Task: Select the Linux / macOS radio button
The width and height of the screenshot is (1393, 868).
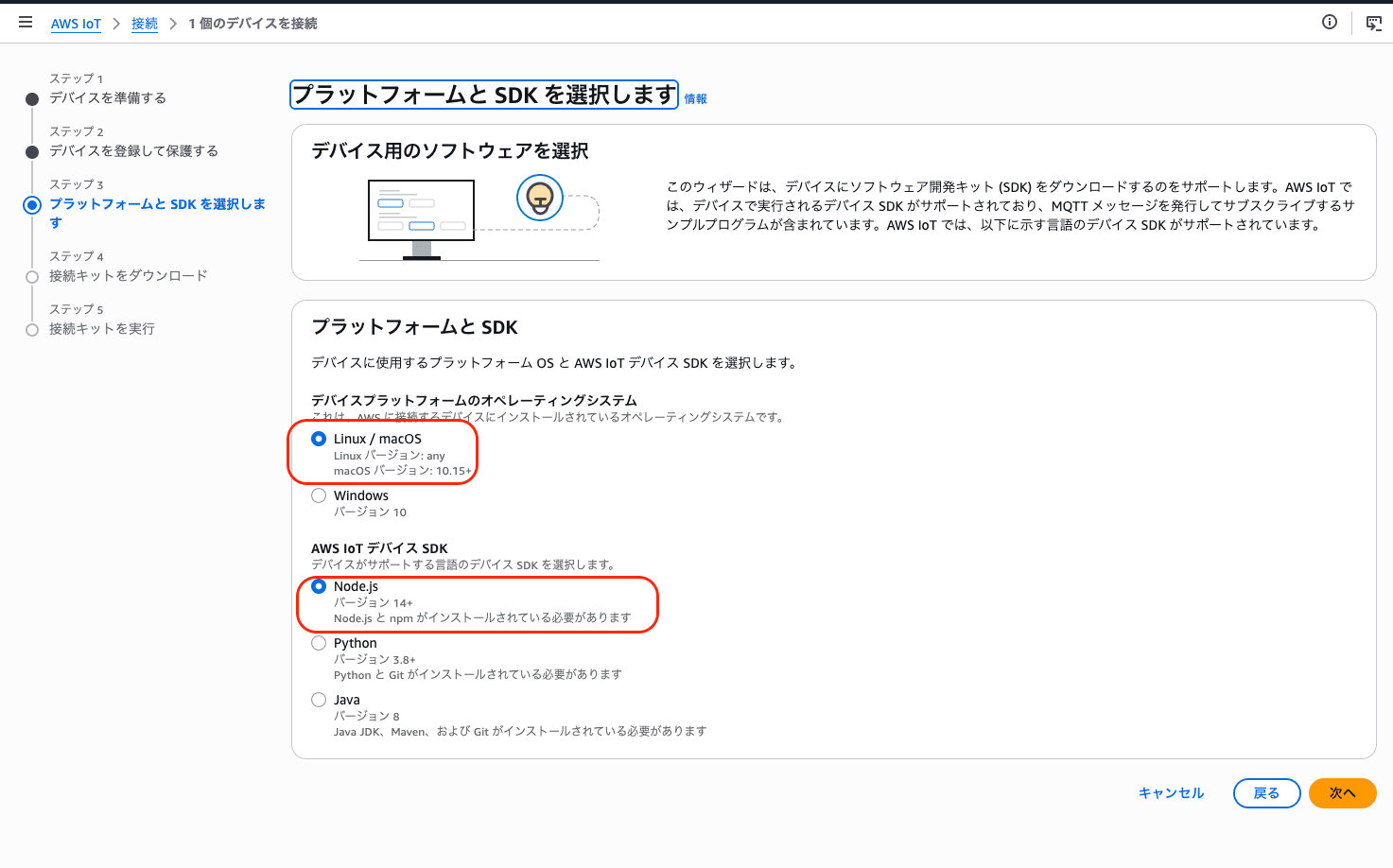Action: (x=319, y=439)
